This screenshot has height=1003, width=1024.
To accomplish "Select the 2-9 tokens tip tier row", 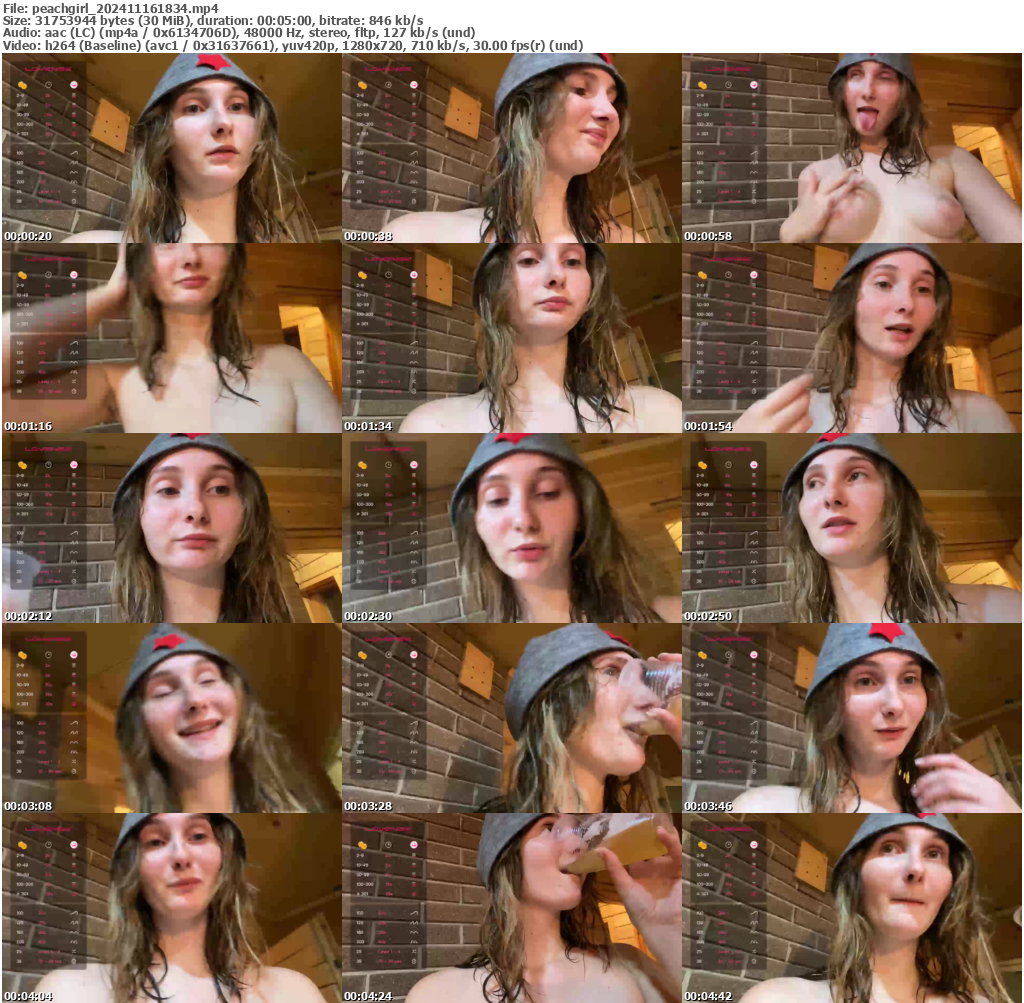I will click(x=20, y=95).
